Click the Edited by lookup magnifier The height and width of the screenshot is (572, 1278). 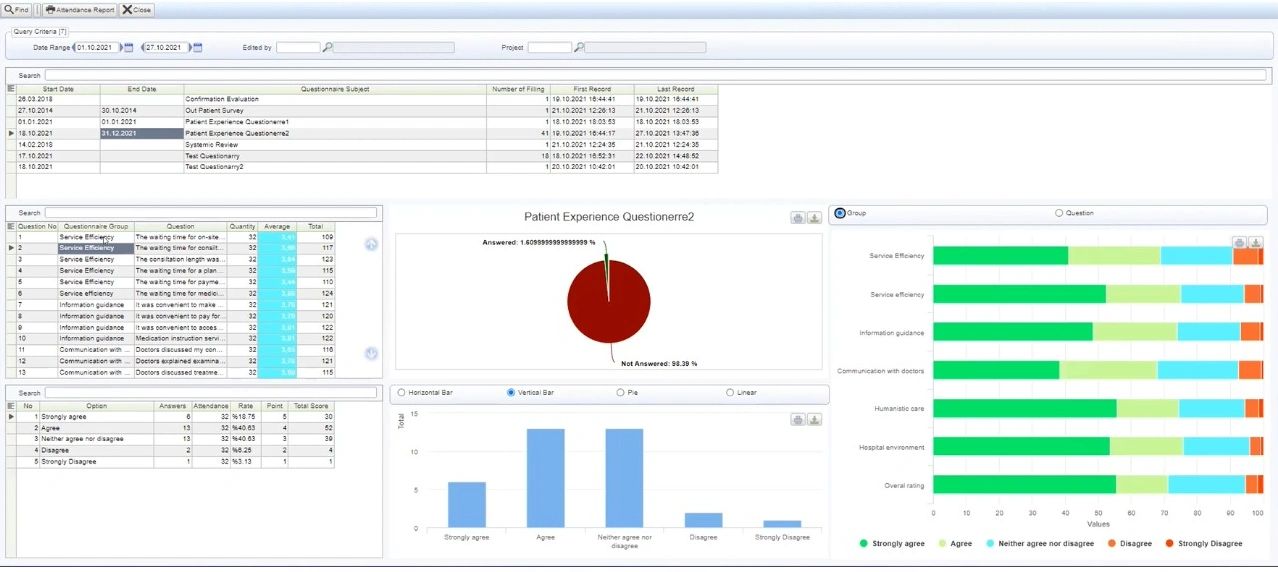click(327, 47)
